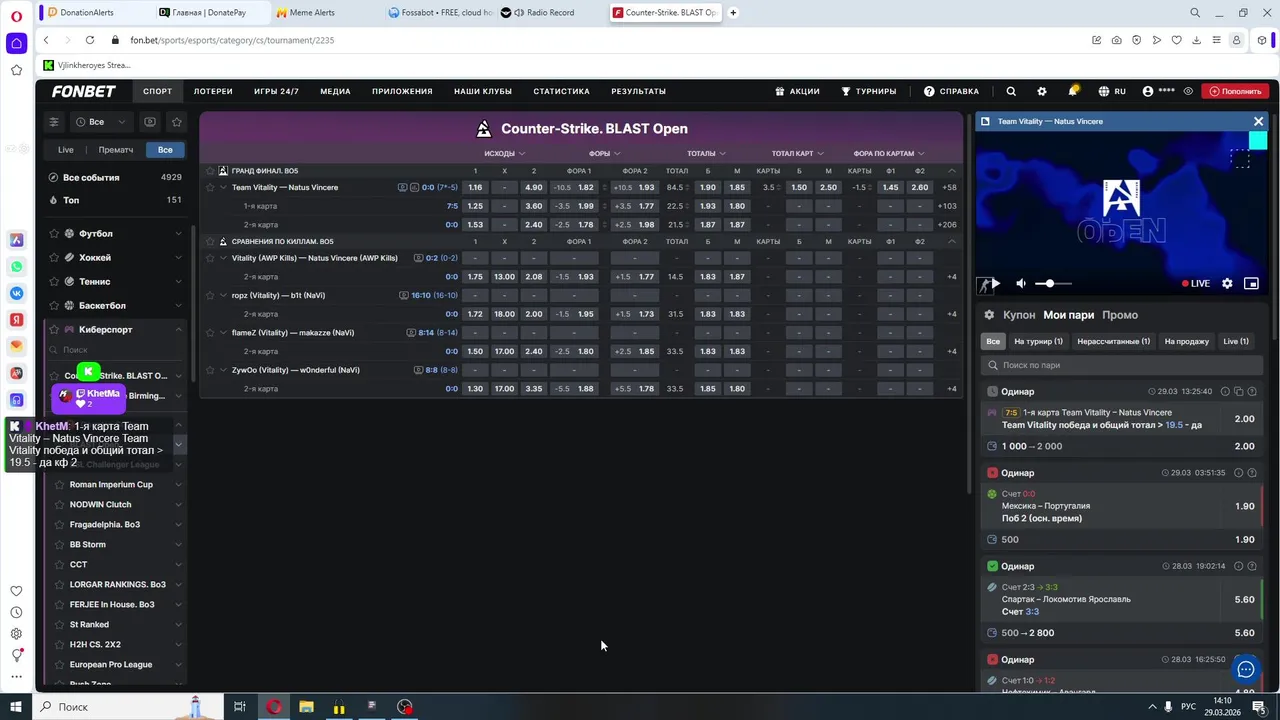Open broadcast icon for ZywOo — w0nderful row

point(418,370)
